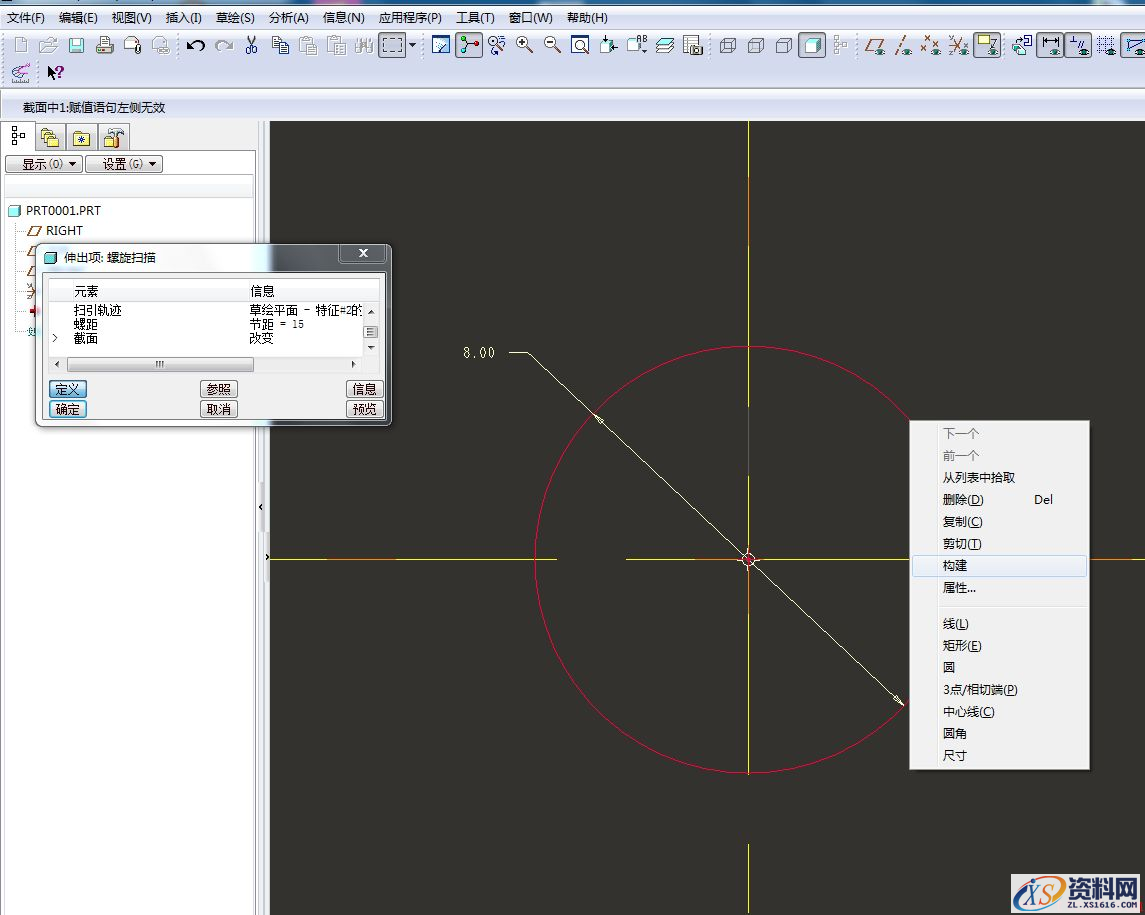Click the Print icon in the toolbar
This screenshot has height=915, width=1145.
(x=104, y=45)
